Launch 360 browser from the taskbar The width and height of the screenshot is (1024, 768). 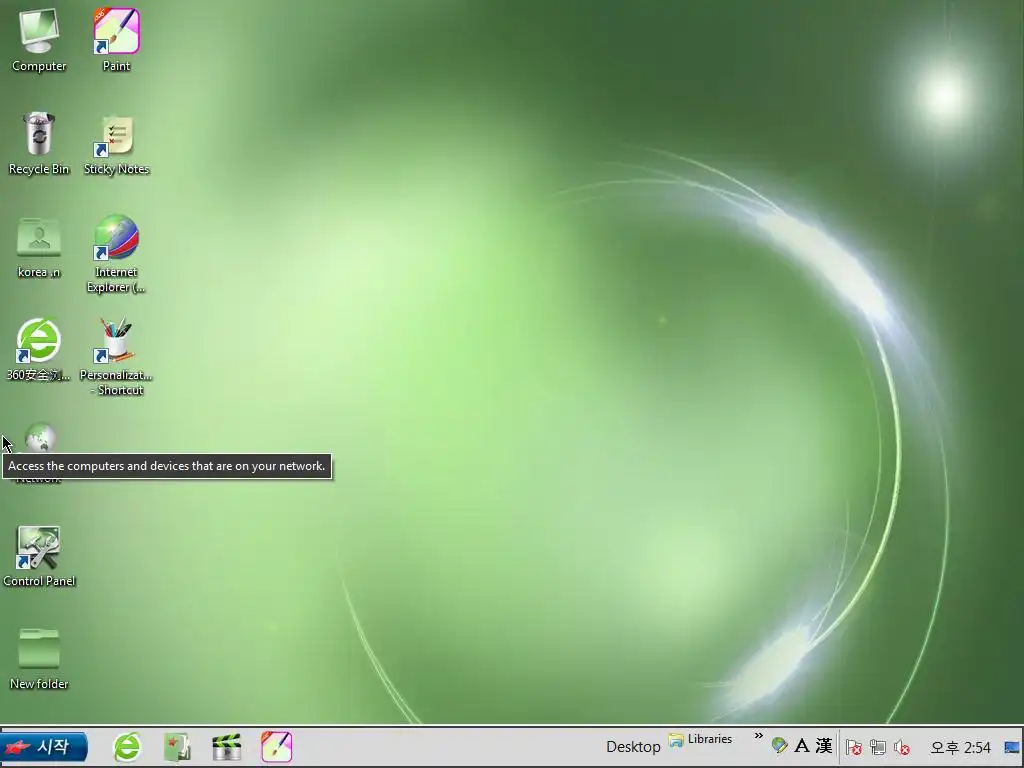click(x=127, y=747)
